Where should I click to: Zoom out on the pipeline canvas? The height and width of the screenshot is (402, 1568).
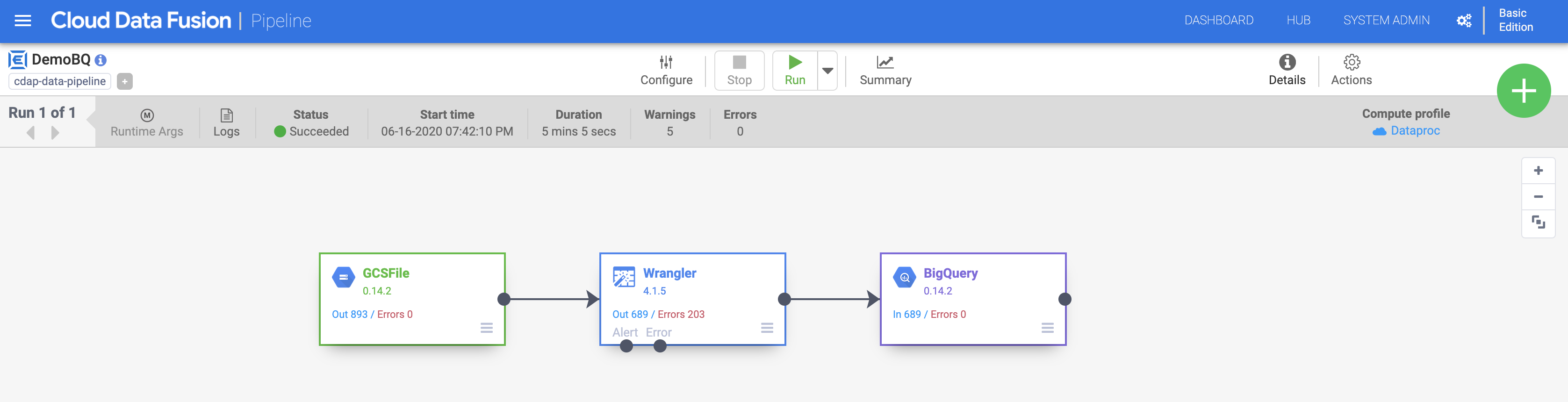tap(1538, 196)
